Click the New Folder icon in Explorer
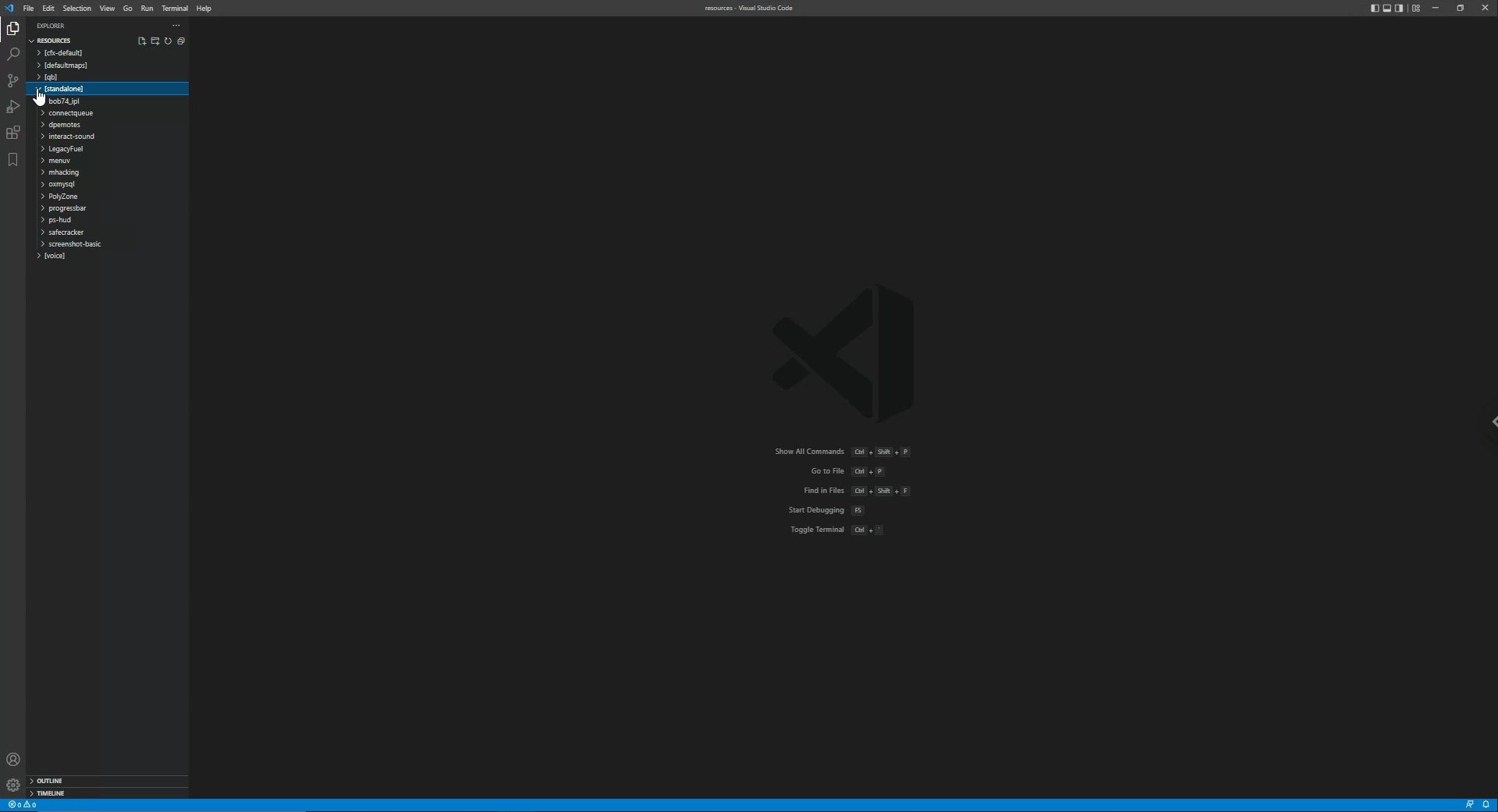This screenshot has width=1498, height=812. tap(154, 41)
